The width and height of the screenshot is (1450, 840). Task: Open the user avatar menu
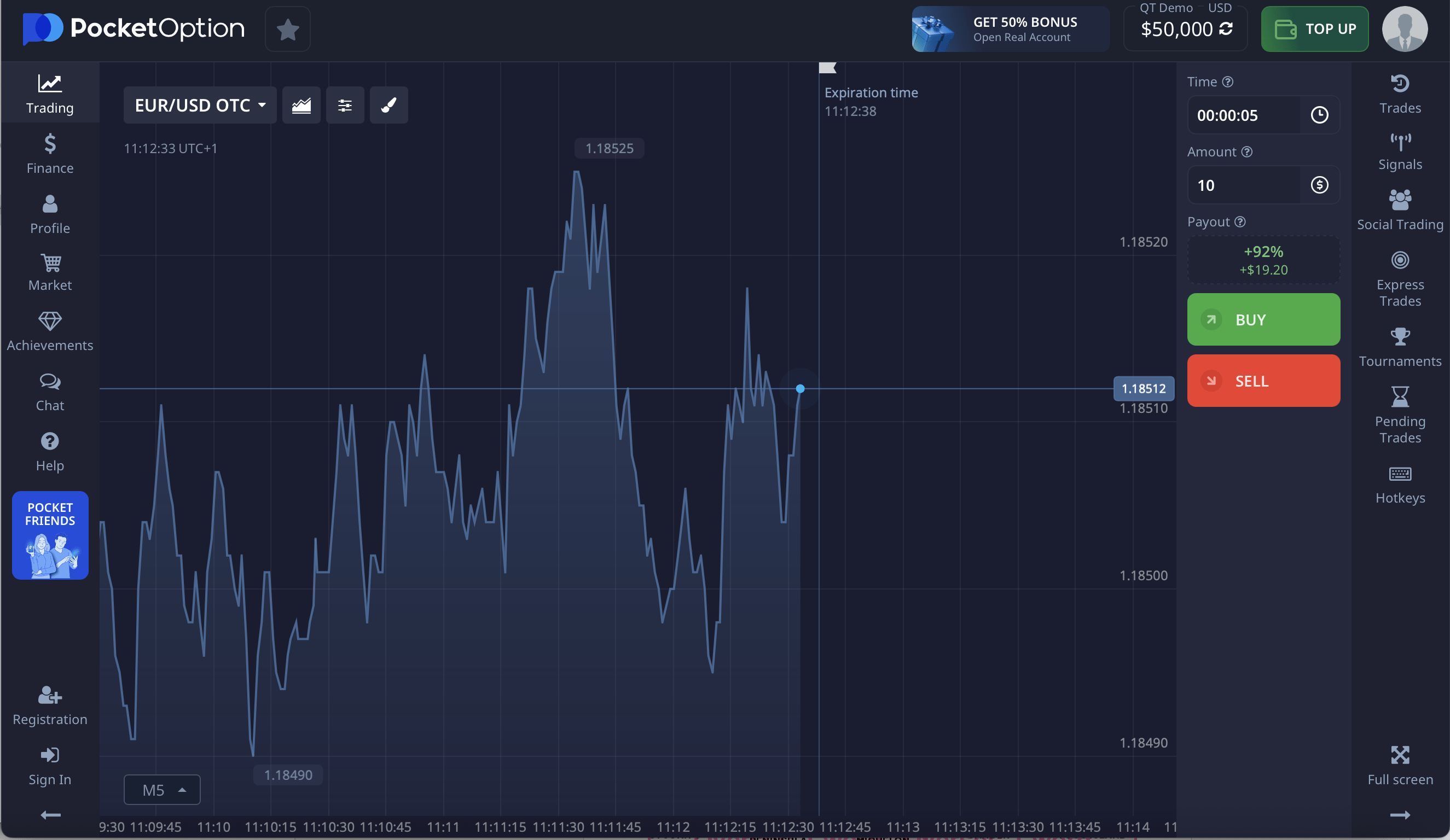coord(1405,29)
